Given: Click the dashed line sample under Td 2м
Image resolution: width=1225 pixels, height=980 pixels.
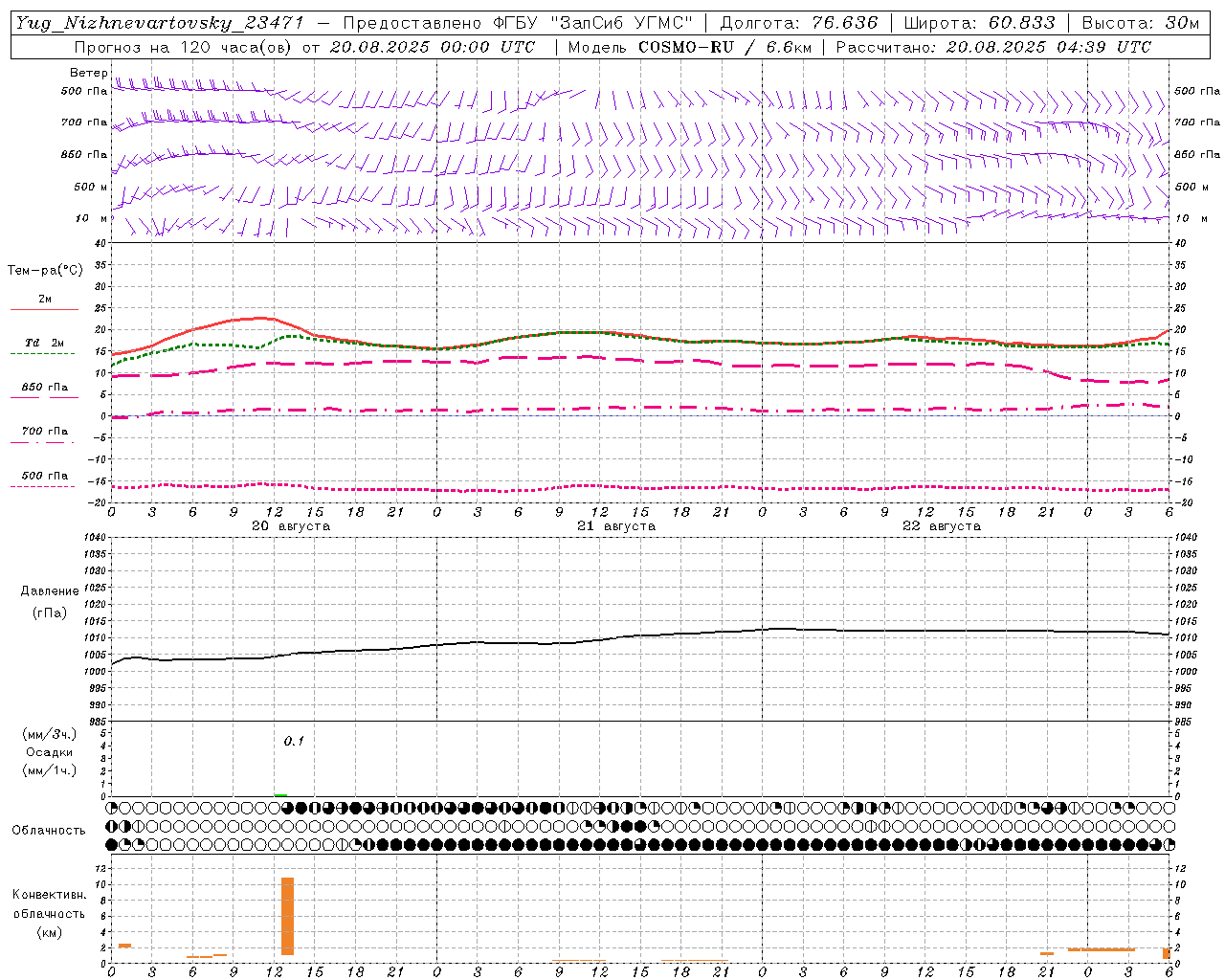Looking at the screenshot, I should [42, 353].
